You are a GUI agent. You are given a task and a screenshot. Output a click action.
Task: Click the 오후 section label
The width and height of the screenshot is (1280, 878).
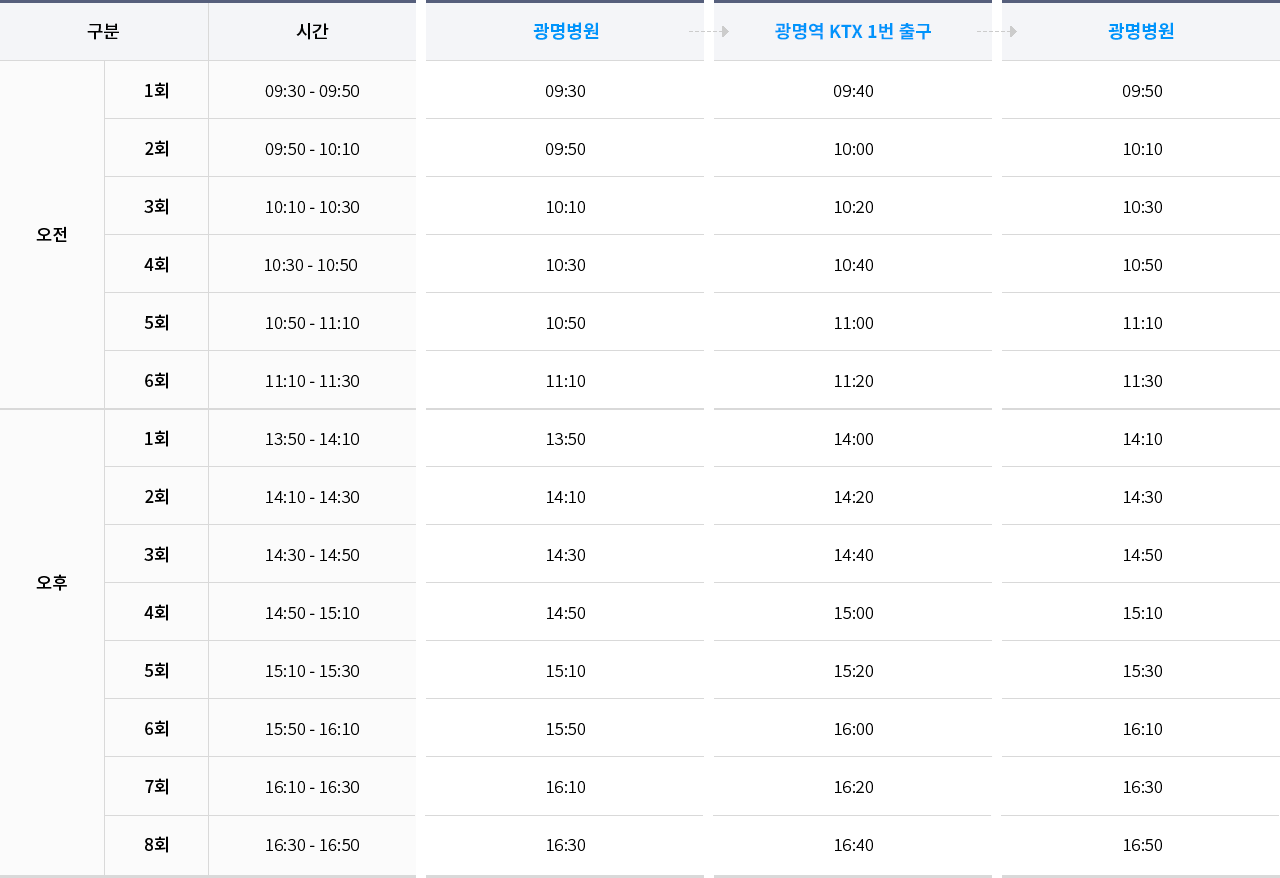[x=52, y=583]
